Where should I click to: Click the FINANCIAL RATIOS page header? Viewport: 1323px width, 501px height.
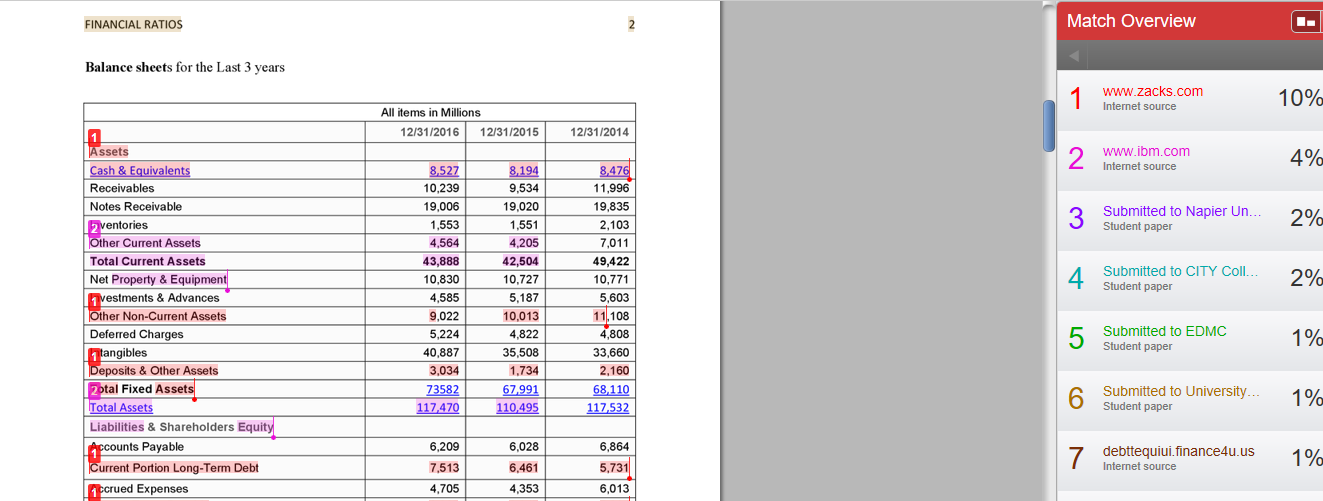(x=133, y=24)
